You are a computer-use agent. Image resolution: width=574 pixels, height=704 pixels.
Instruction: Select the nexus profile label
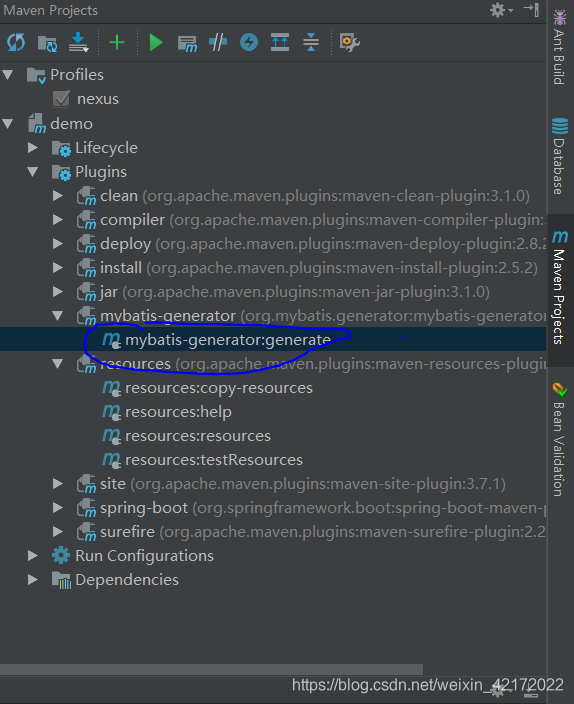click(98, 99)
